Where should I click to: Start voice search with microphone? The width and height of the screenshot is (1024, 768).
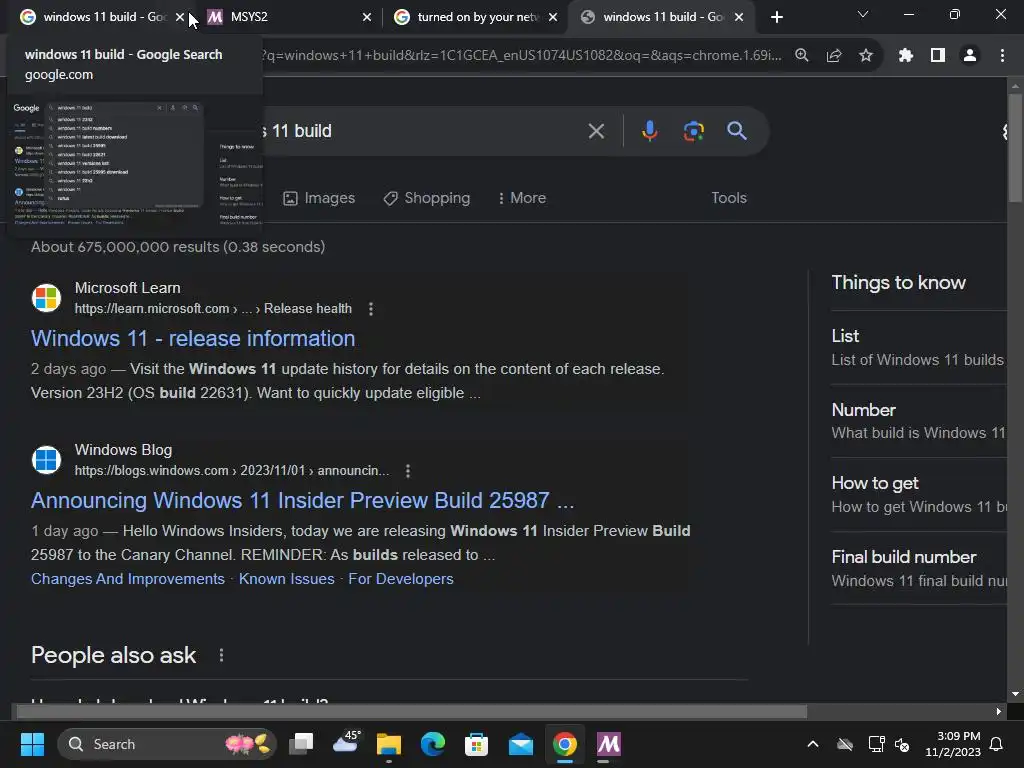click(649, 131)
